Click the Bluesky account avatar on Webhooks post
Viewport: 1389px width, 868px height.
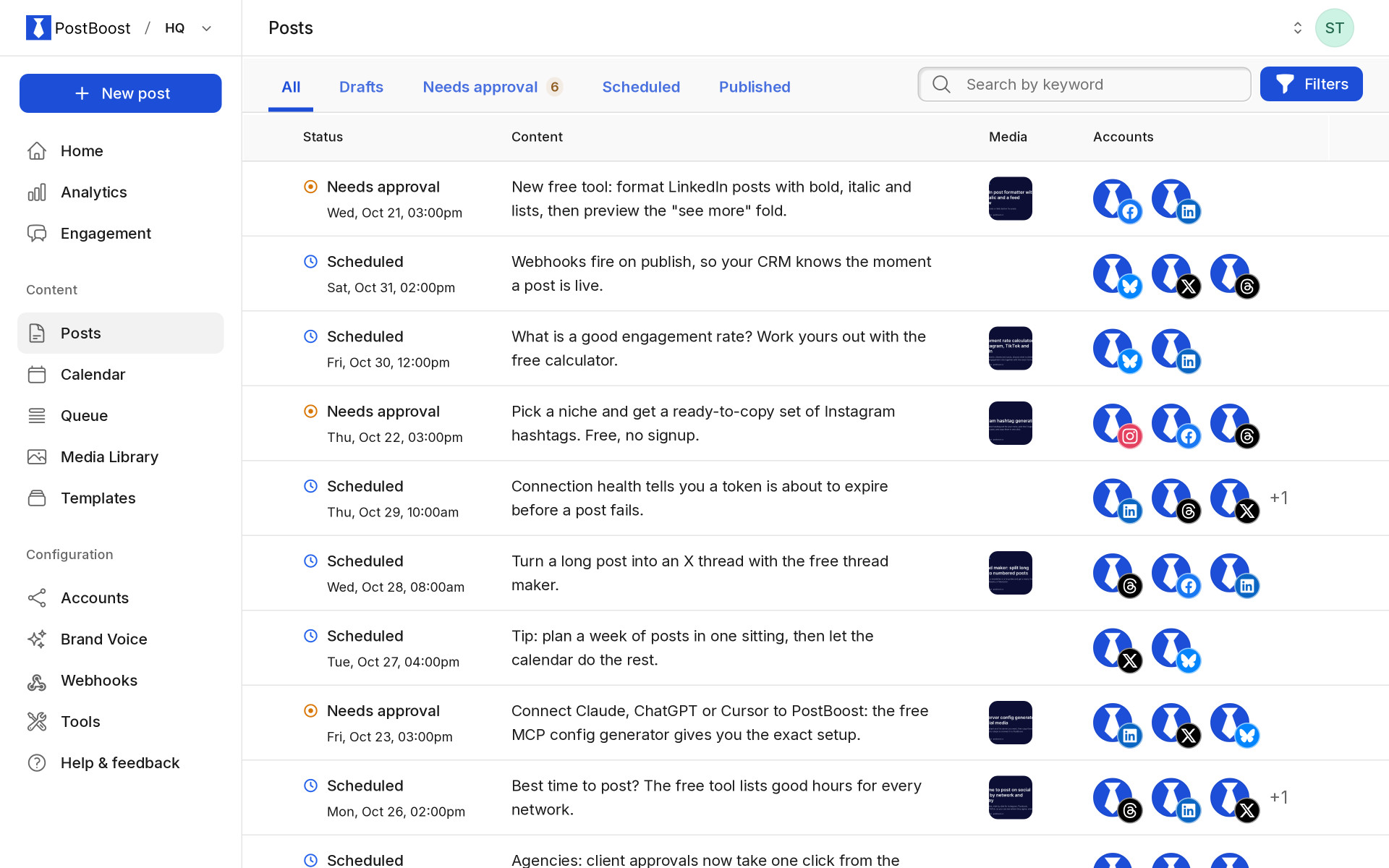pos(1116,275)
